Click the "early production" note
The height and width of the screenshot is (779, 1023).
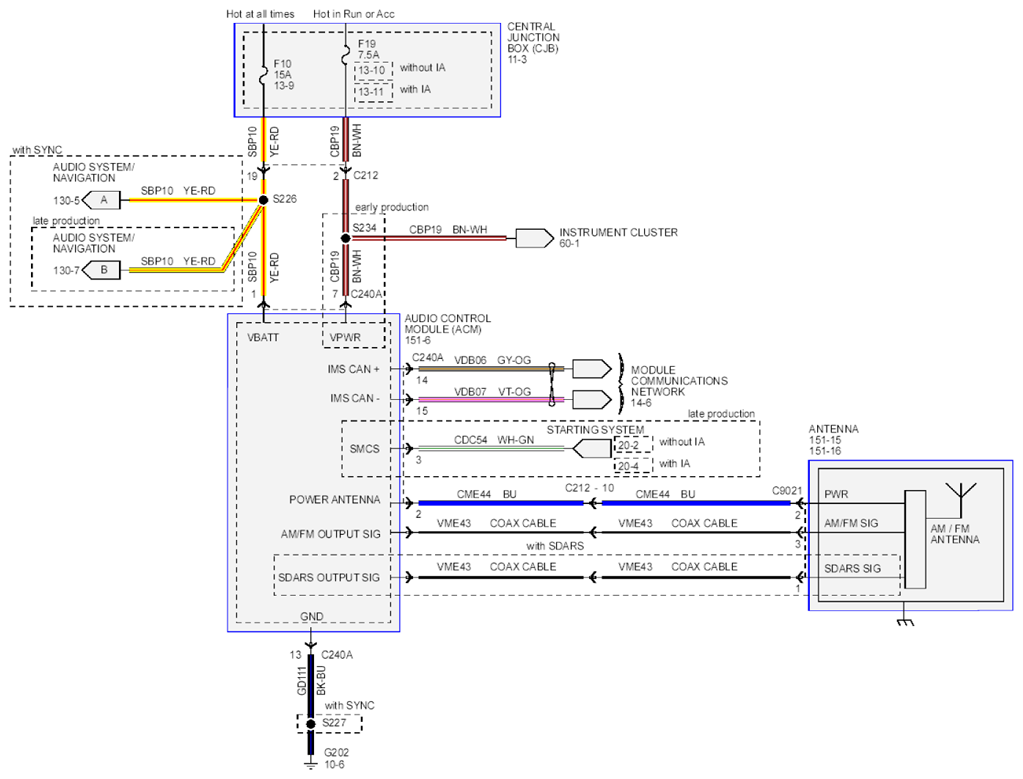point(391,207)
